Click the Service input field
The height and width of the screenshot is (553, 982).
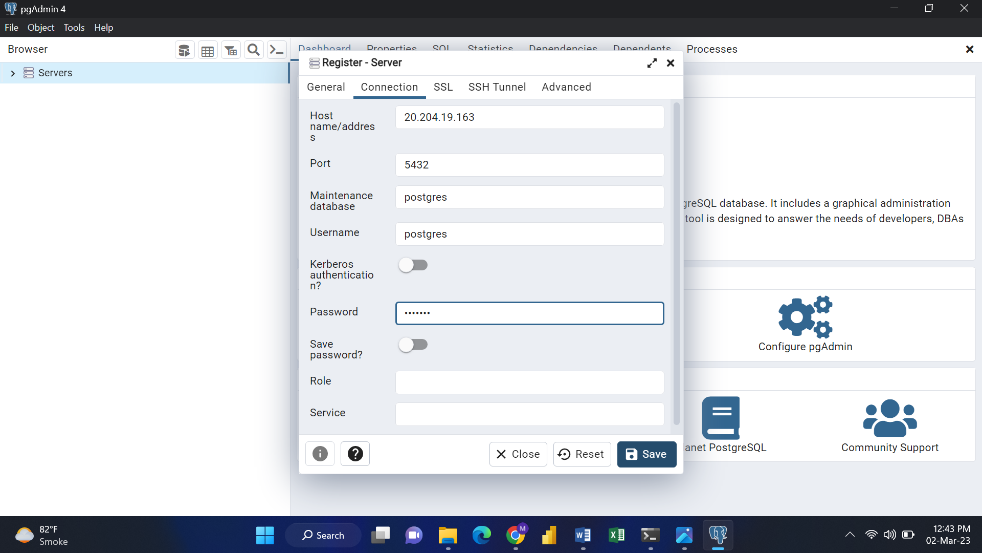click(530, 414)
